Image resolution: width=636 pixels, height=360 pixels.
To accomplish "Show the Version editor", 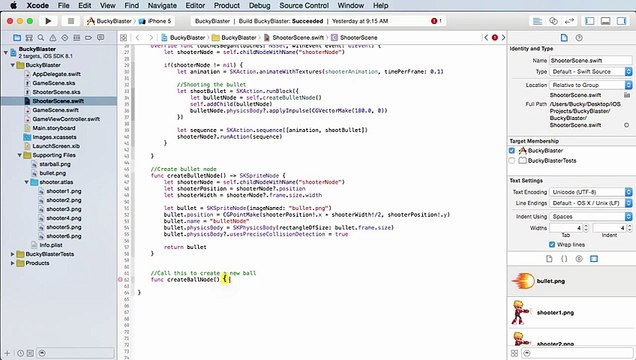I will (569, 21).
